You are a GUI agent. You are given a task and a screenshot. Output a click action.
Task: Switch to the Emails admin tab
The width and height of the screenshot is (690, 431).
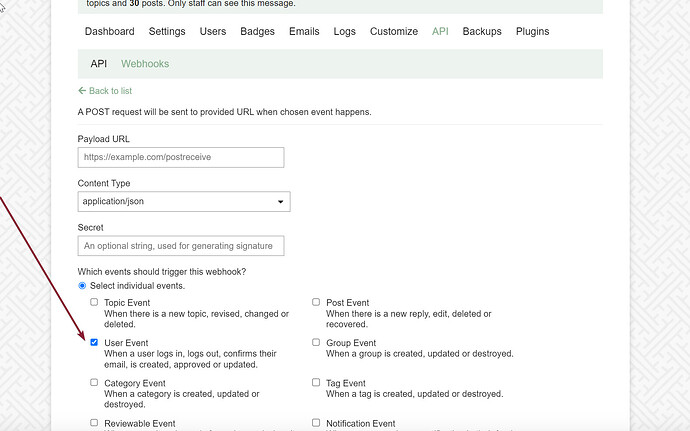[304, 32]
